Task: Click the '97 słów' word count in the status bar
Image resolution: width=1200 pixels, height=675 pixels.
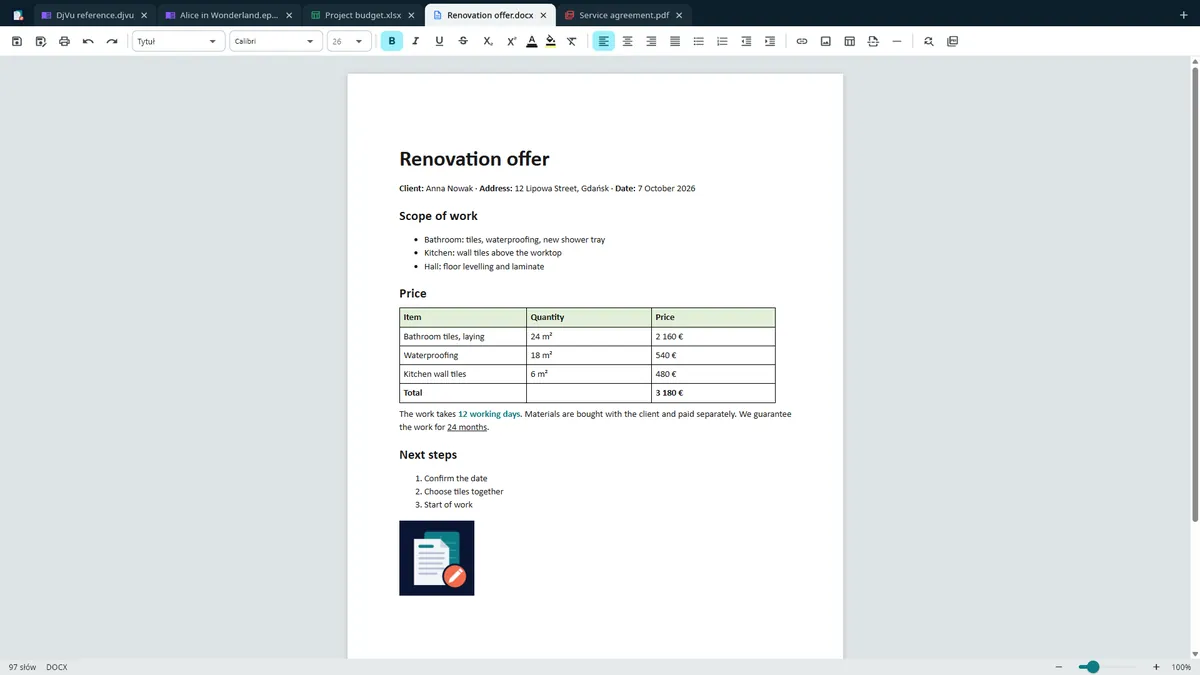Action: [x=22, y=667]
